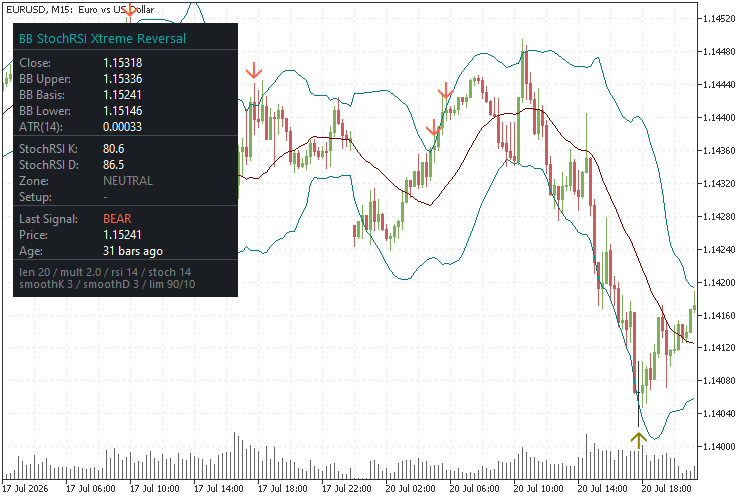The image size is (750, 500).
Task: Select the Close value 1.15318
Action: 122,63
